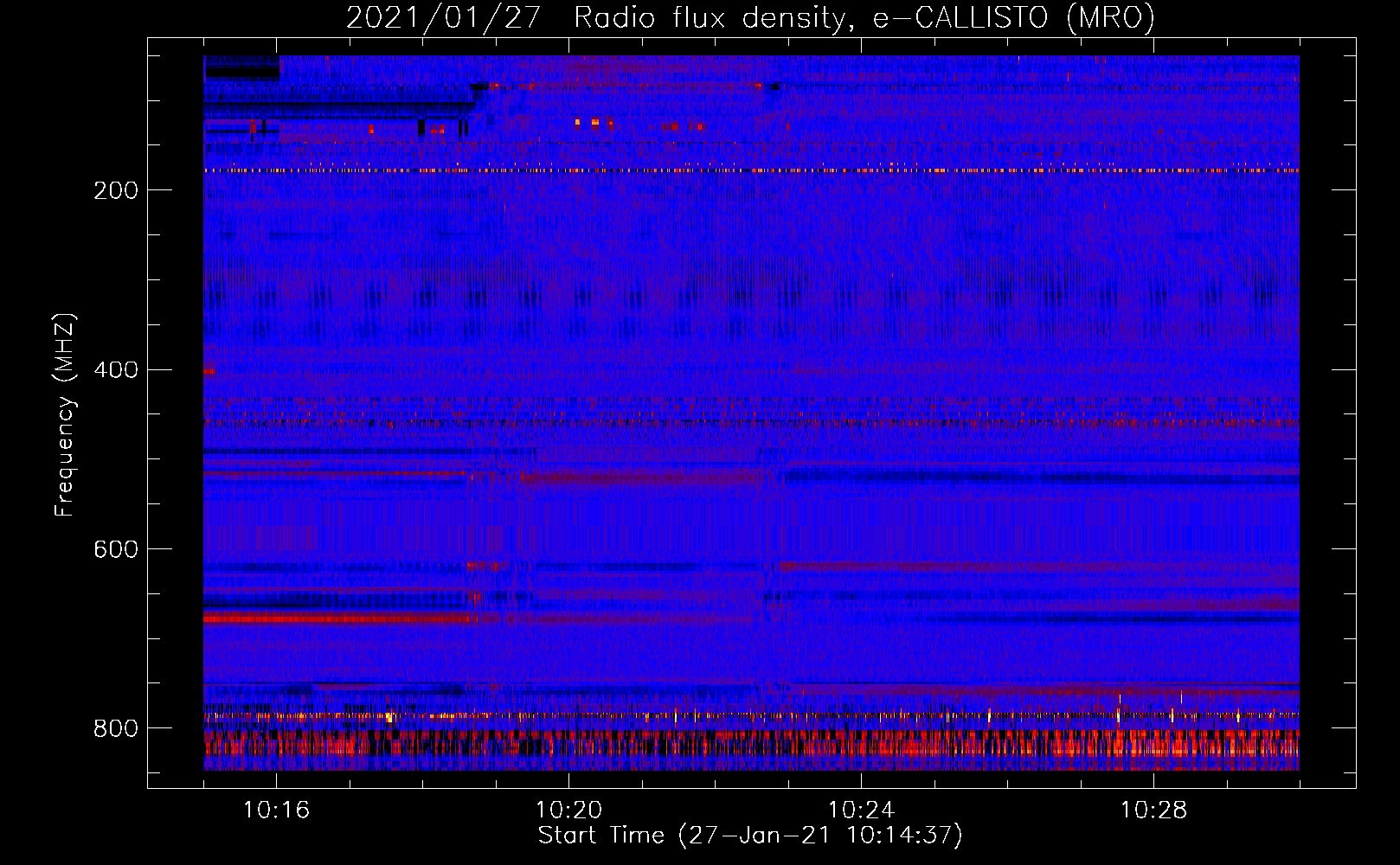The image size is (1400, 865).
Task: Click the plot title '2021/01/27 Radio flux density, e-CALLISTO (MRO)'
Action: [x=750, y=17]
